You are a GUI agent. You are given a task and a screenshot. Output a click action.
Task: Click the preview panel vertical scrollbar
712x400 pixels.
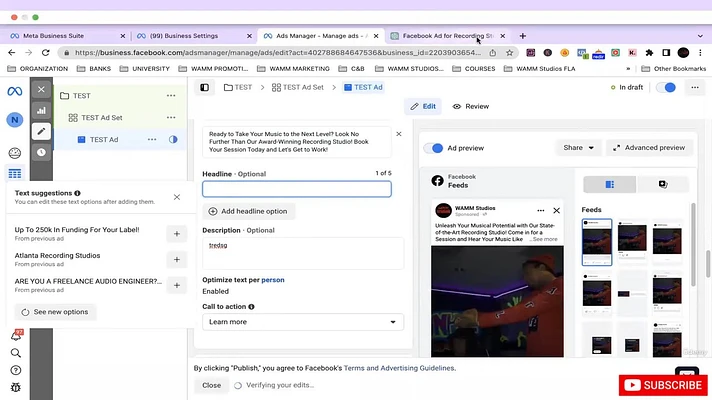point(693,245)
